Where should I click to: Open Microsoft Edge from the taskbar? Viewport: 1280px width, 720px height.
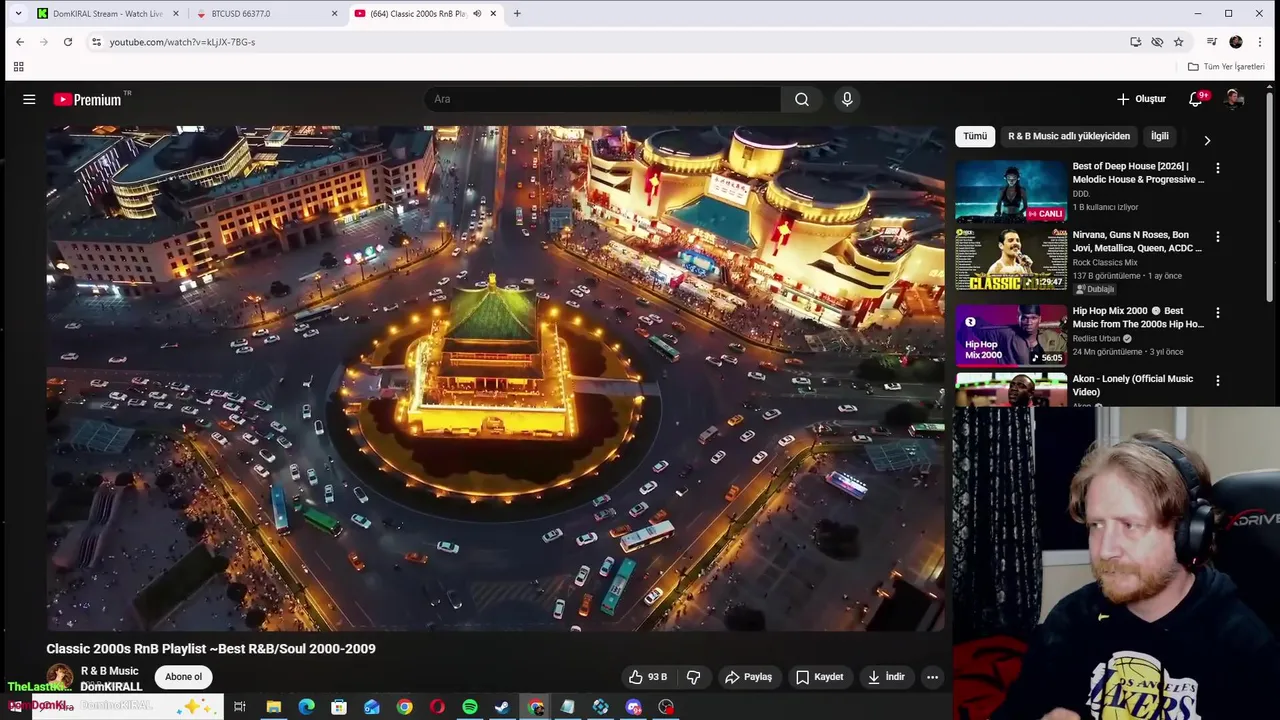(306, 707)
